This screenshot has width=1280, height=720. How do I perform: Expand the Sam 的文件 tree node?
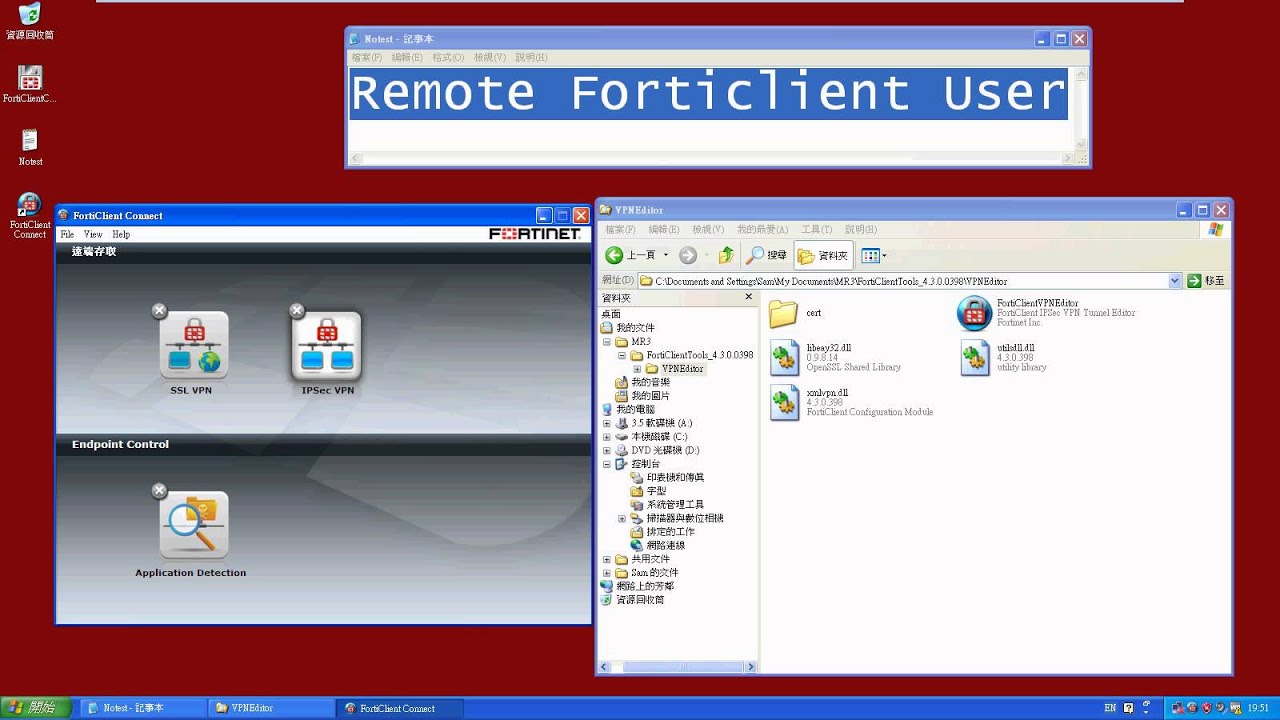pos(606,573)
